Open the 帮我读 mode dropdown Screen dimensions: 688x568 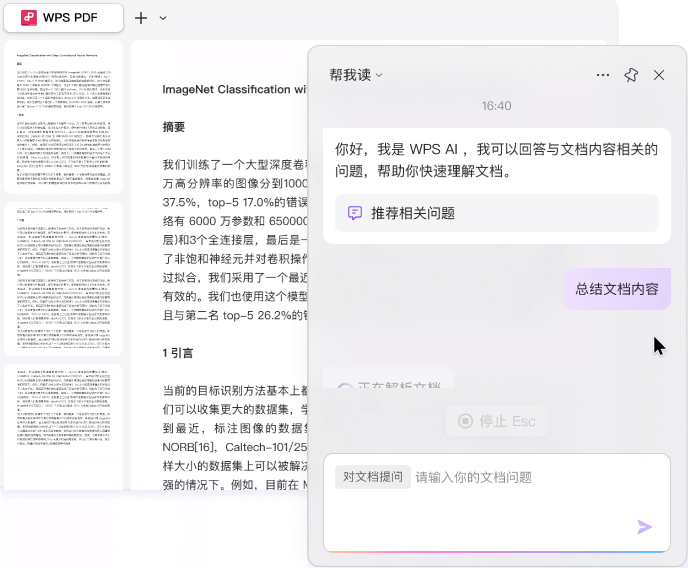(x=356, y=75)
